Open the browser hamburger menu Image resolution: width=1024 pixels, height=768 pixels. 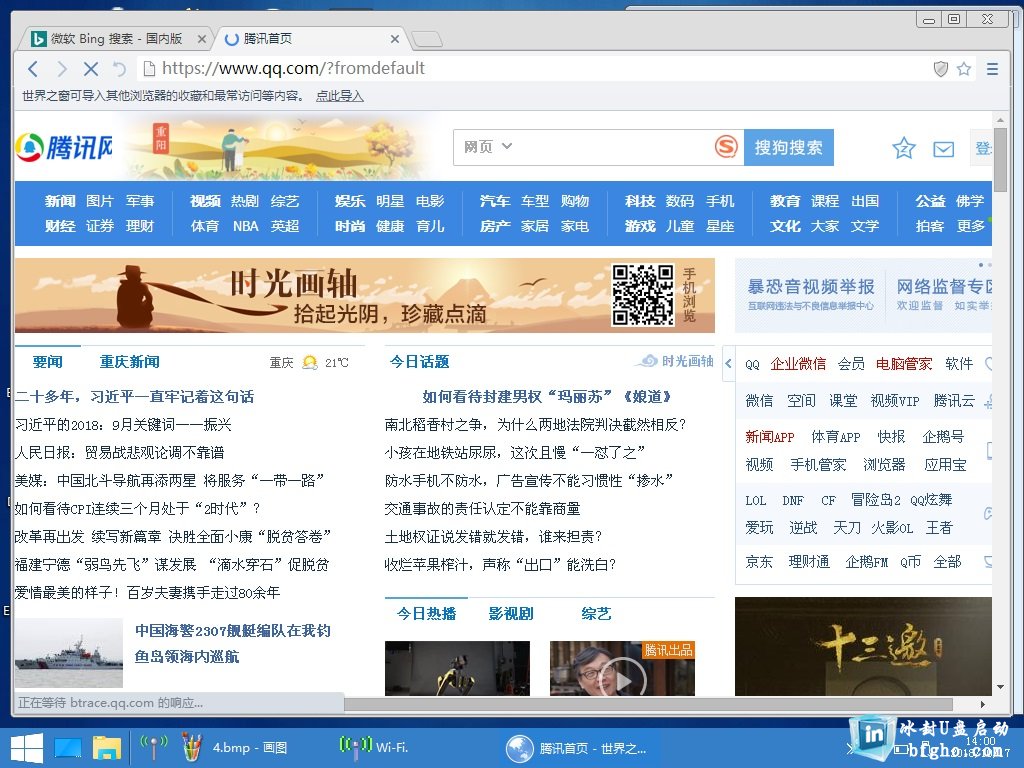pyautogui.click(x=992, y=69)
